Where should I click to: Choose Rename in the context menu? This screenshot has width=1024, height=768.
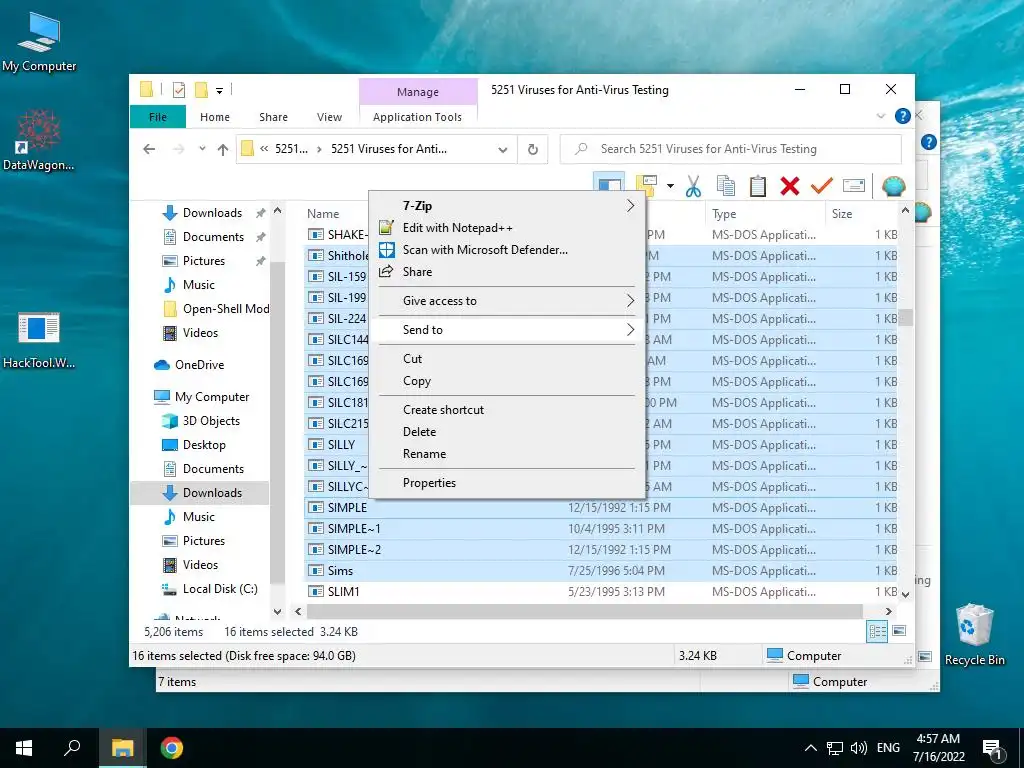click(x=507, y=454)
